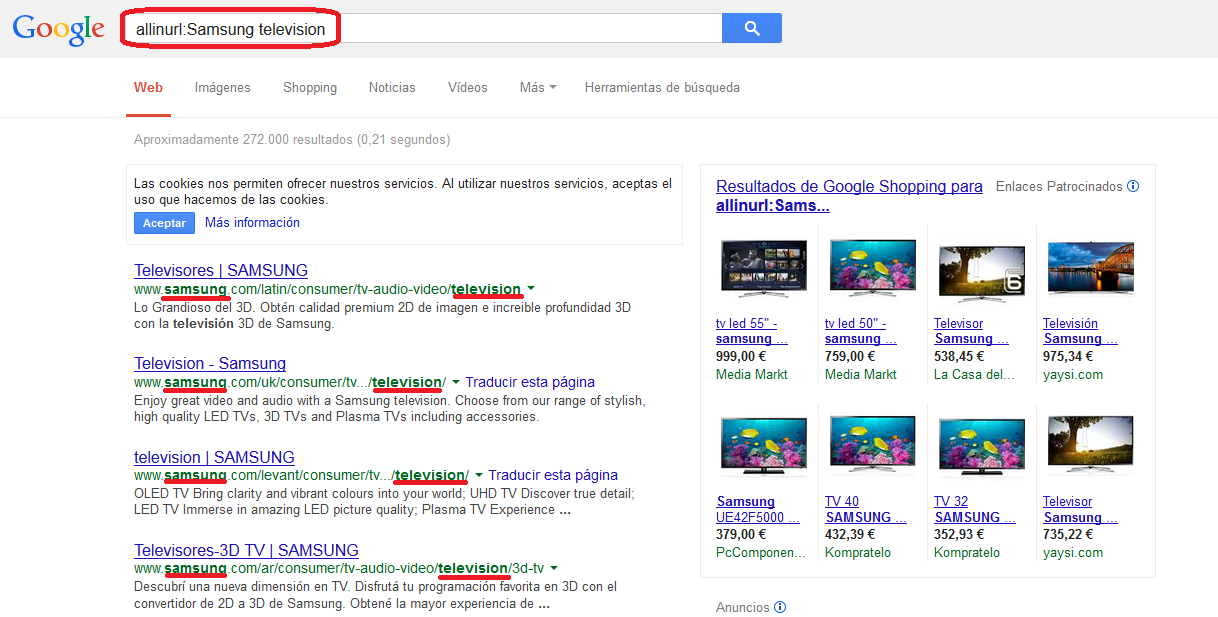
Task: Open the 'tv led 50" - samsung' link
Action: coord(861,331)
